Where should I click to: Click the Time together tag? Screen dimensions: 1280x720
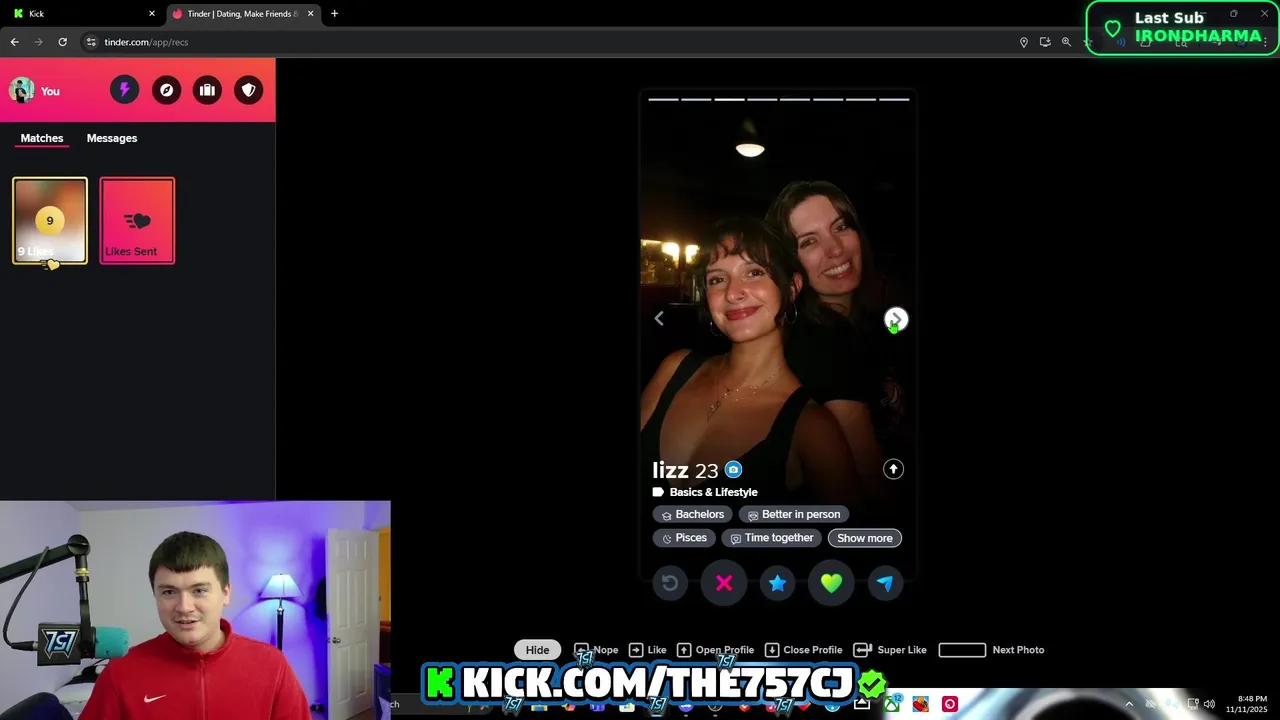(771, 538)
